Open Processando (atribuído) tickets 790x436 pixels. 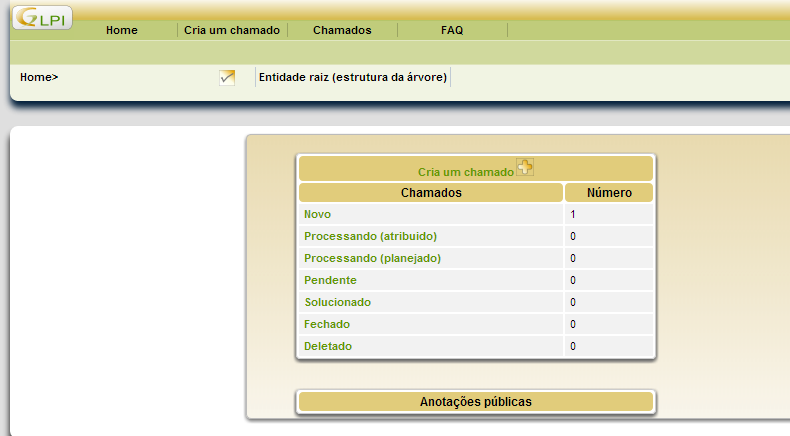(x=370, y=236)
